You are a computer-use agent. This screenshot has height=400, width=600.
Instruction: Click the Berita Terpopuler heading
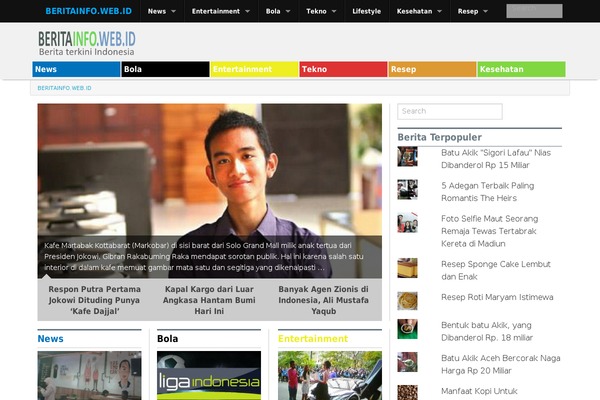439,137
